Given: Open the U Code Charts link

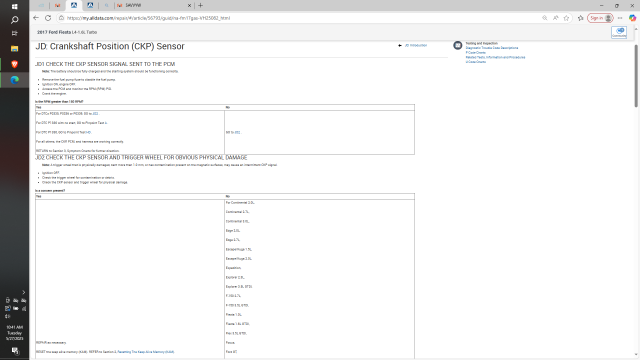Looking at the screenshot, I should (476, 62).
